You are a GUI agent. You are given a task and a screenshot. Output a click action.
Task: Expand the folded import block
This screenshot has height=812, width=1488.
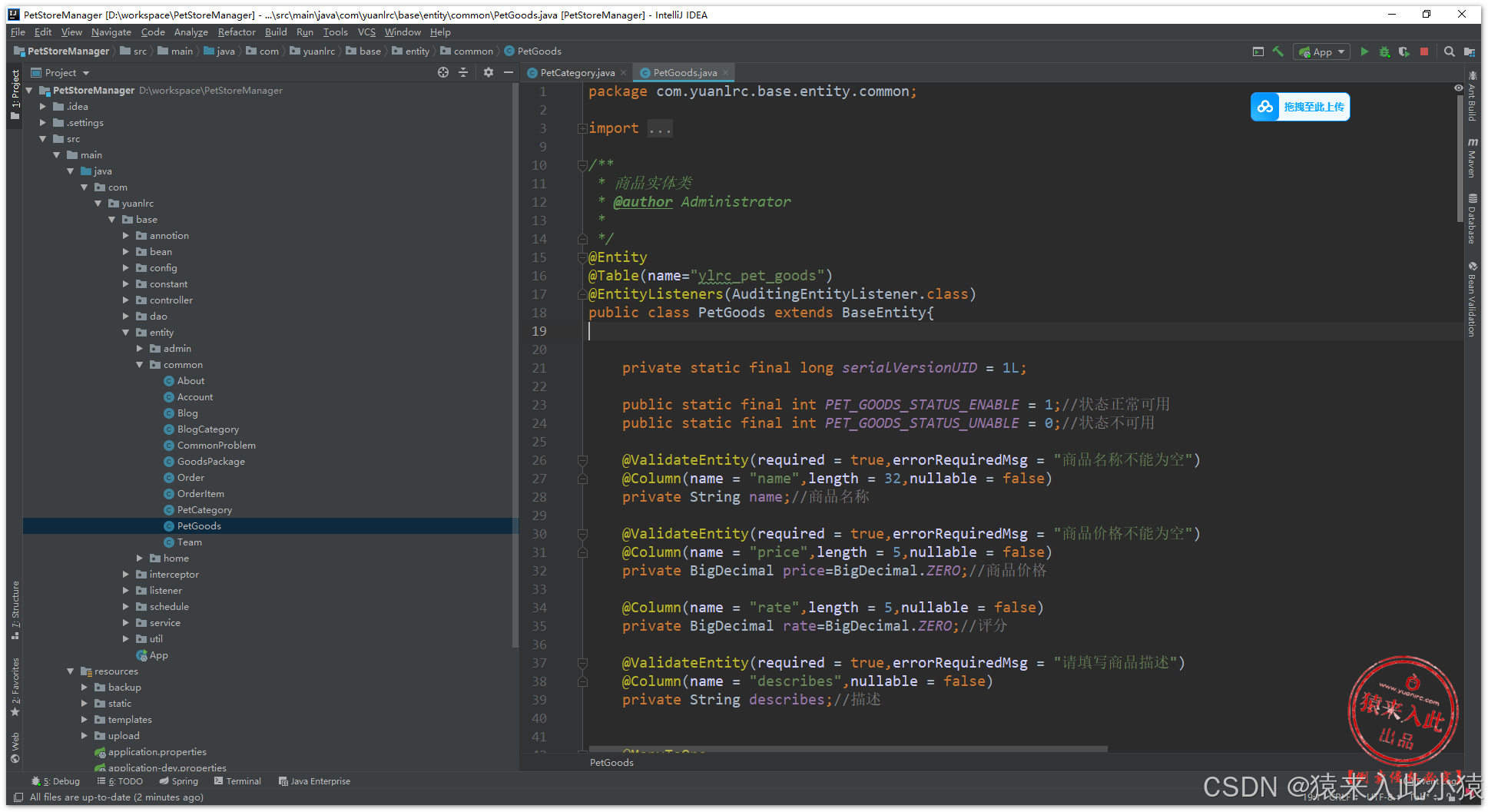pos(582,128)
